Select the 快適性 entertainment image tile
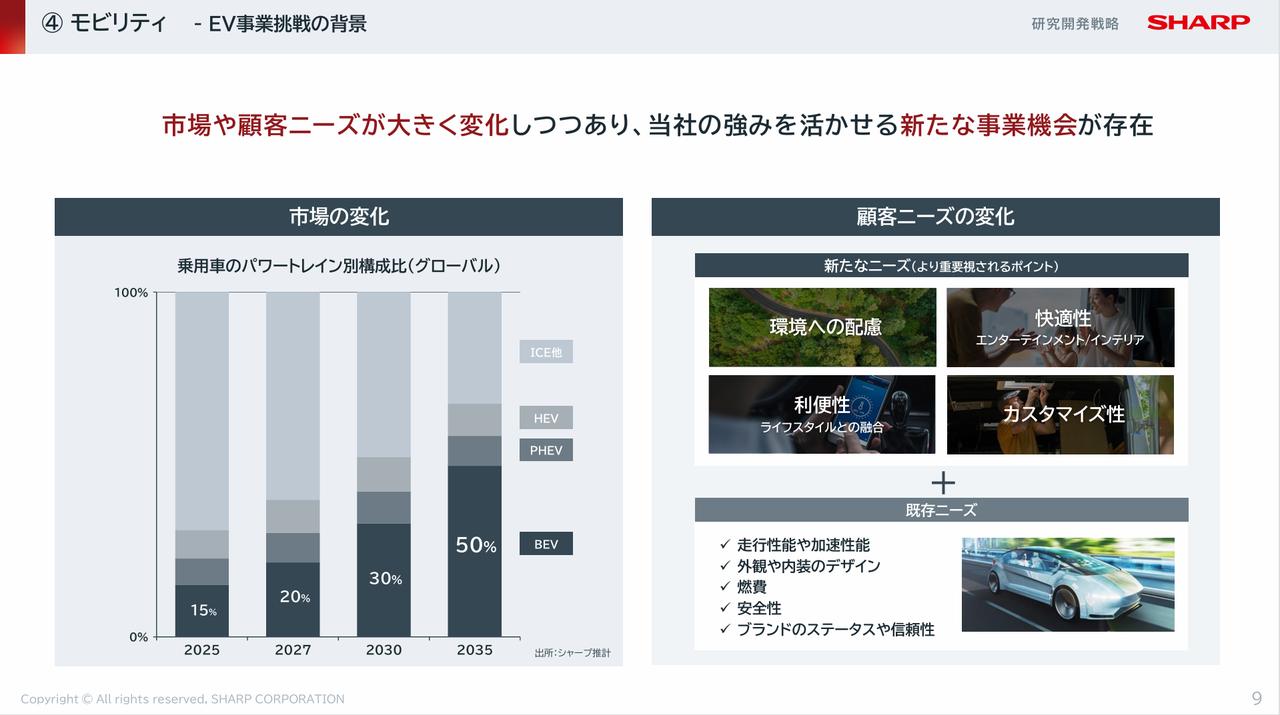This screenshot has height=715, width=1280. 1060,327
